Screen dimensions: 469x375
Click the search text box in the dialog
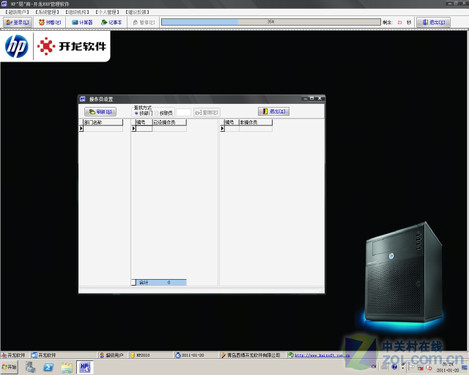point(183,112)
